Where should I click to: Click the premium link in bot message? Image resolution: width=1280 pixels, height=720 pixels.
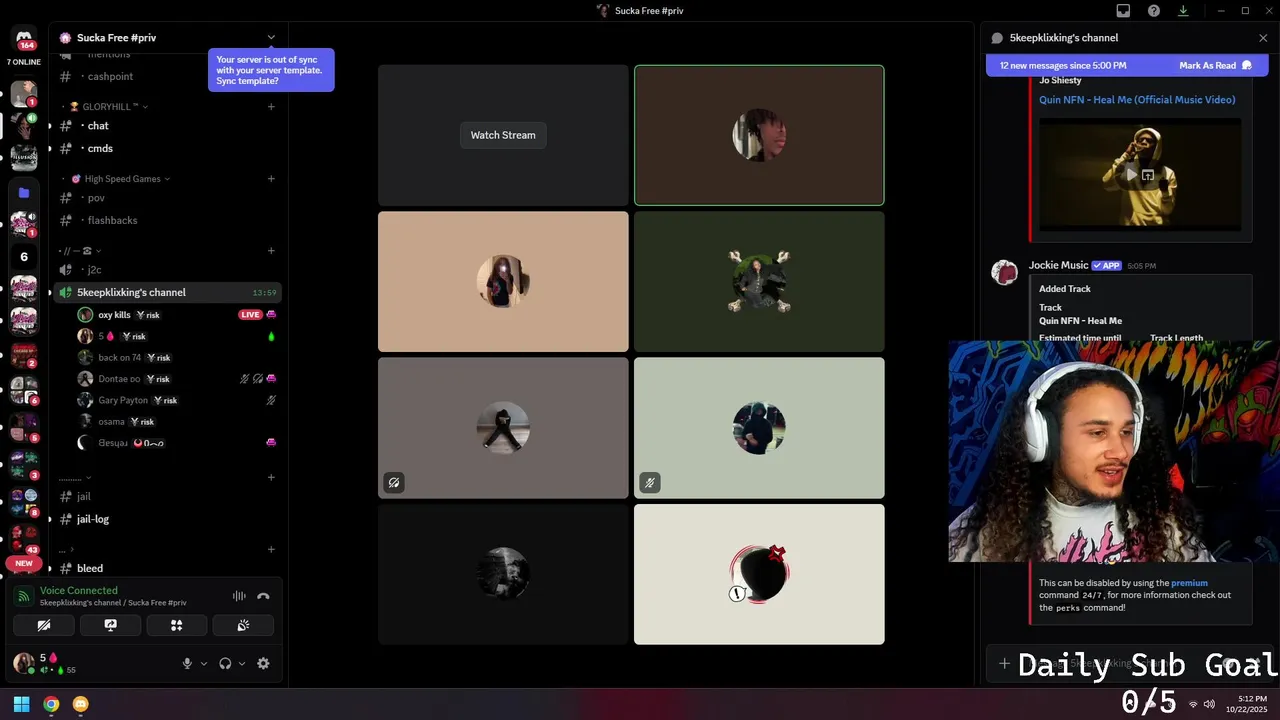tap(1189, 583)
